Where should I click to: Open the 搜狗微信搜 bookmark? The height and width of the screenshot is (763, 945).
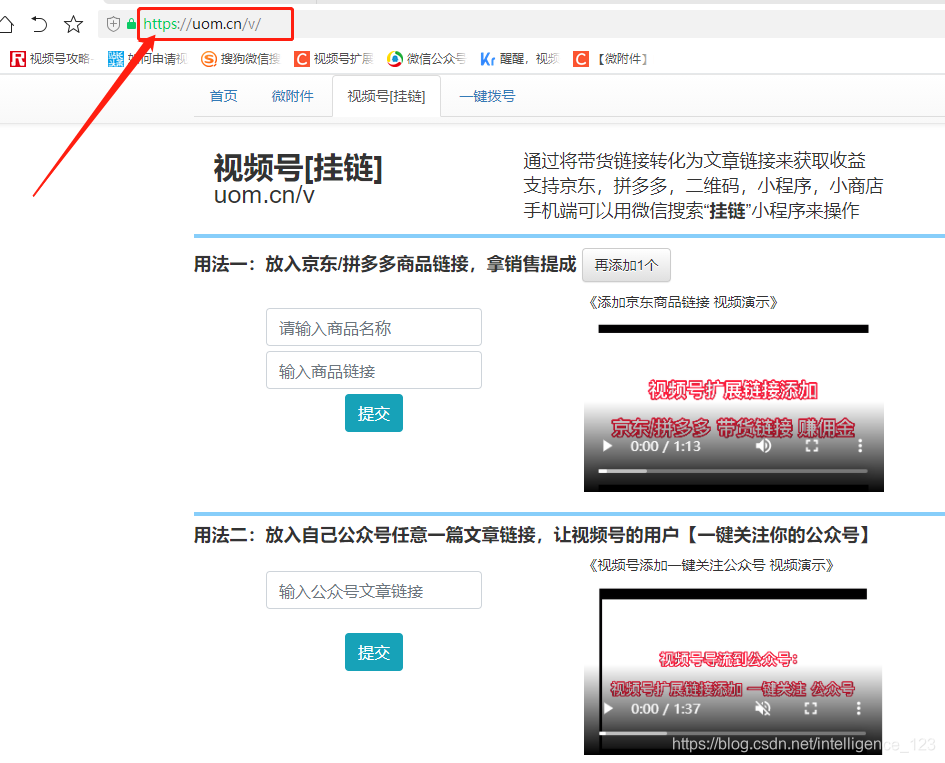tap(240, 58)
